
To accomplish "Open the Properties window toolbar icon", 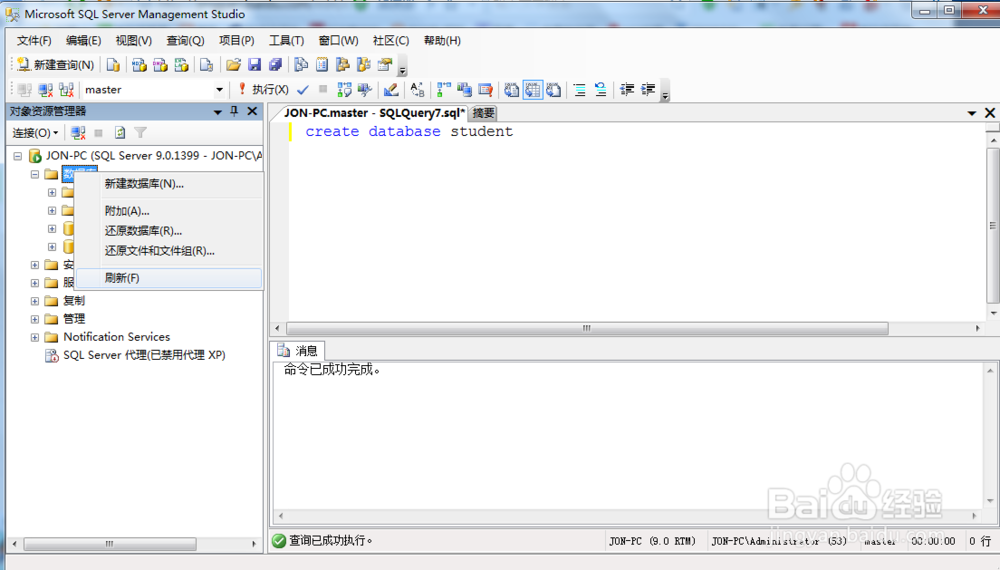I will coord(385,64).
